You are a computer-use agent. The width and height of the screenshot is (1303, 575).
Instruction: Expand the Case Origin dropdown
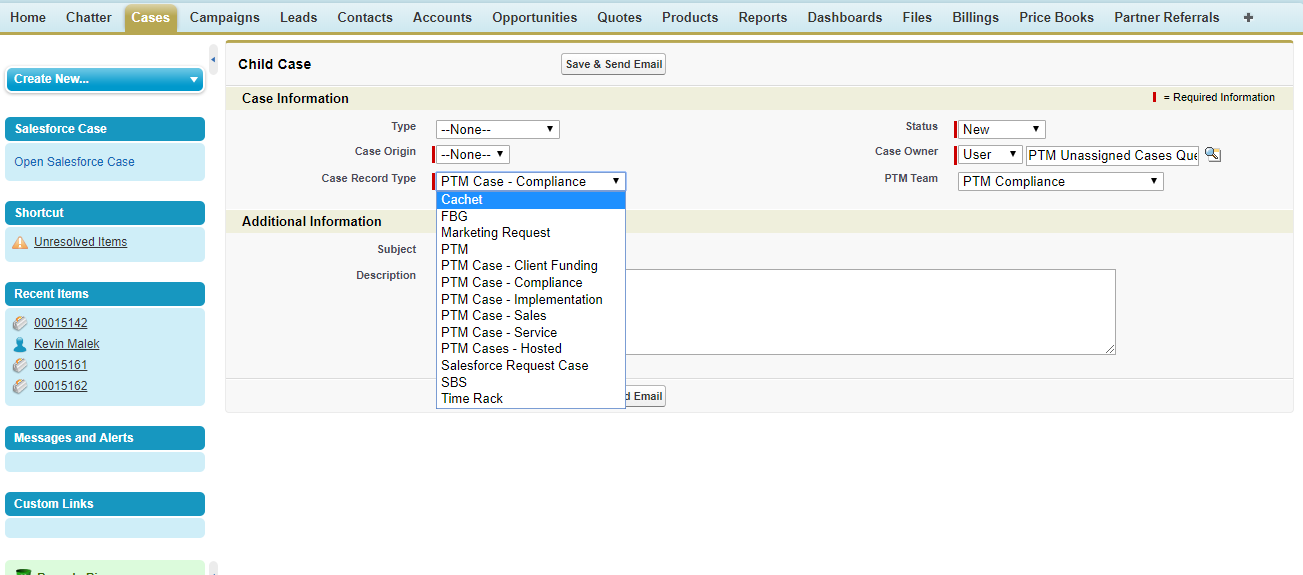tap(473, 155)
